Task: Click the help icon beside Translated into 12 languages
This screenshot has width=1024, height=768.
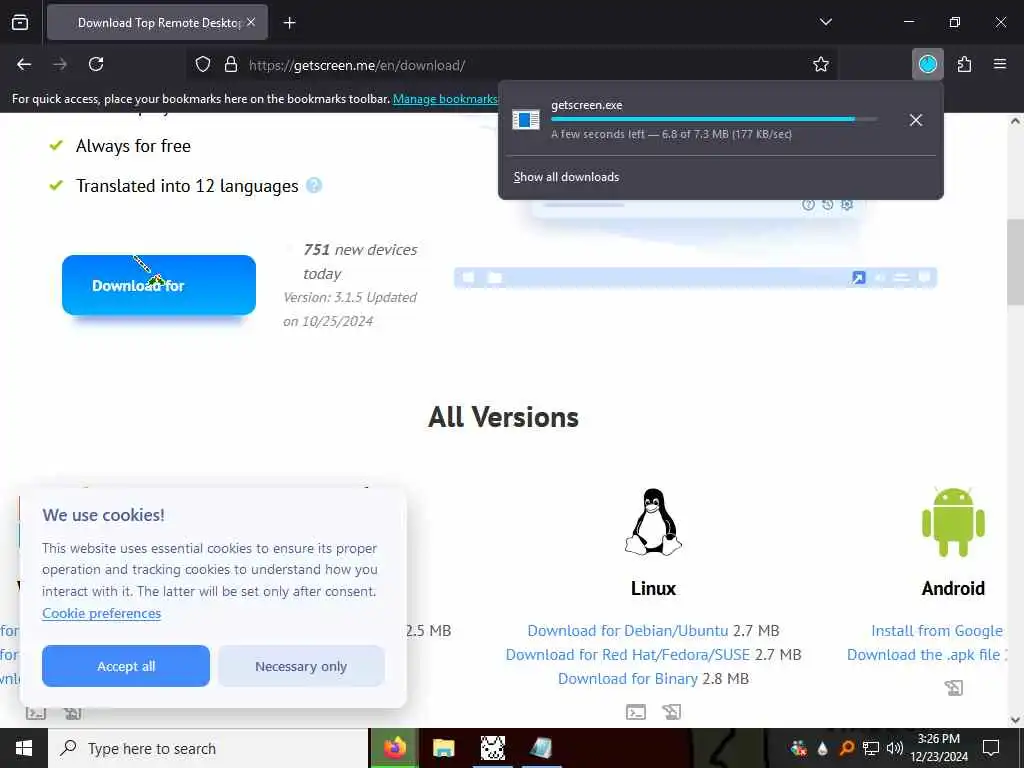Action: [314, 185]
